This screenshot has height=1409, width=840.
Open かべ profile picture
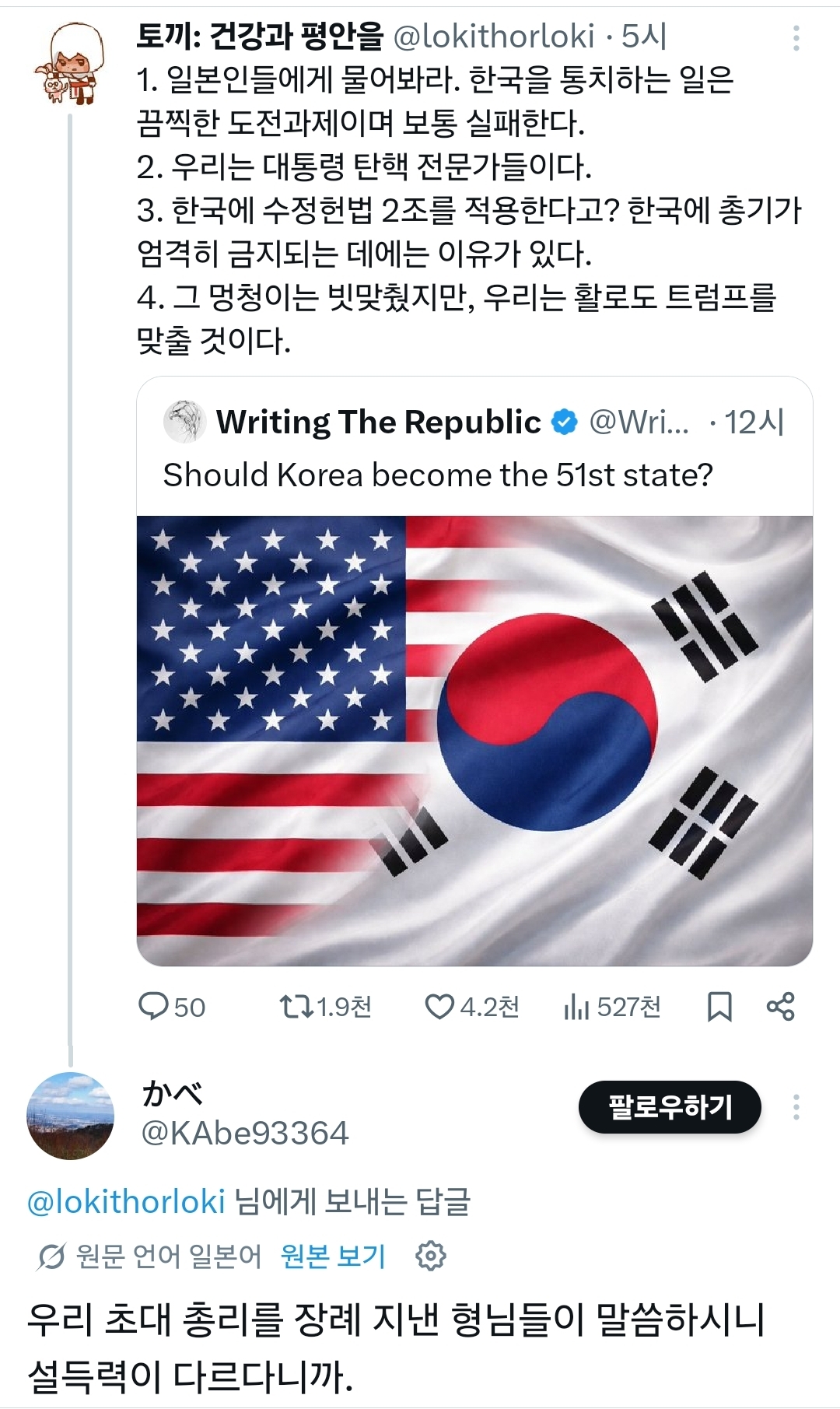click(71, 1116)
